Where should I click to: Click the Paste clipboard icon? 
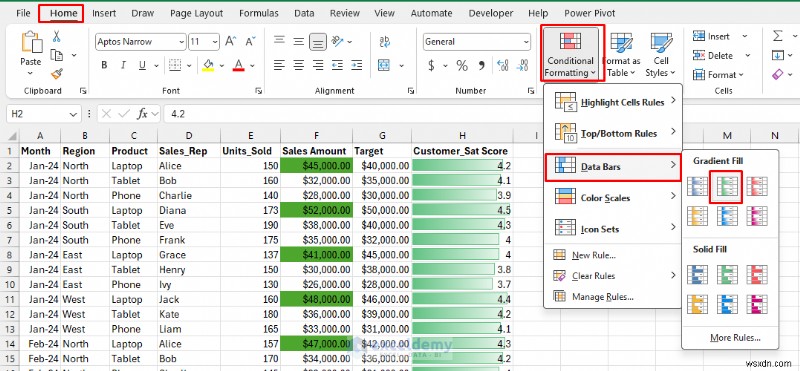[x=31, y=43]
